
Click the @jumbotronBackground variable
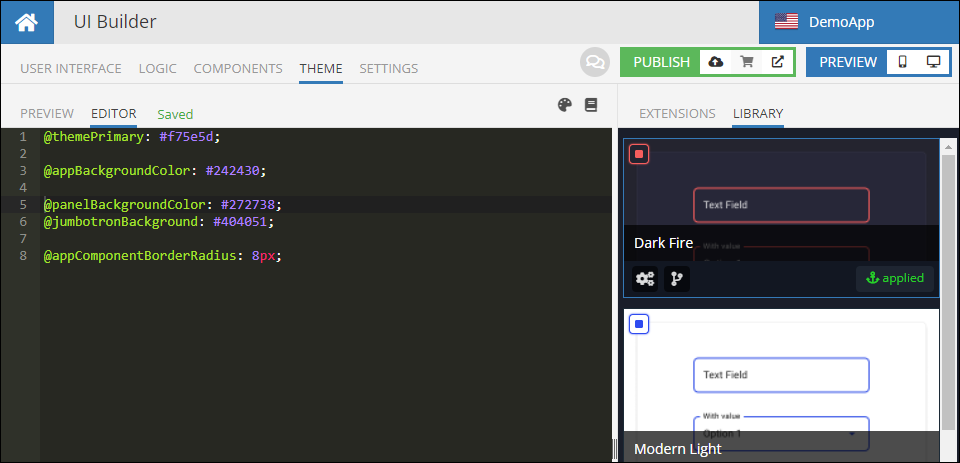[x=121, y=221]
